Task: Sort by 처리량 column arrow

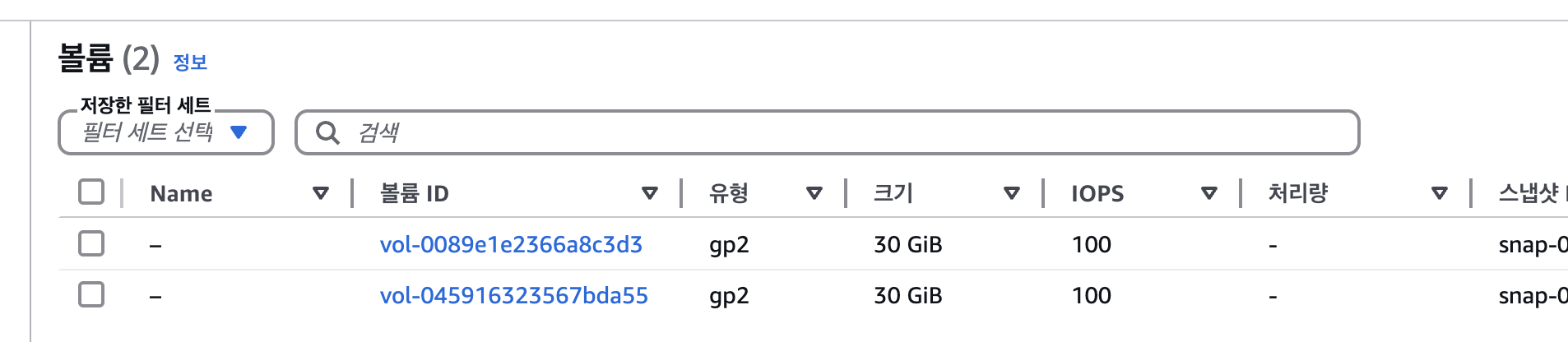Action: pyautogui.click(x=1440, y=193)
